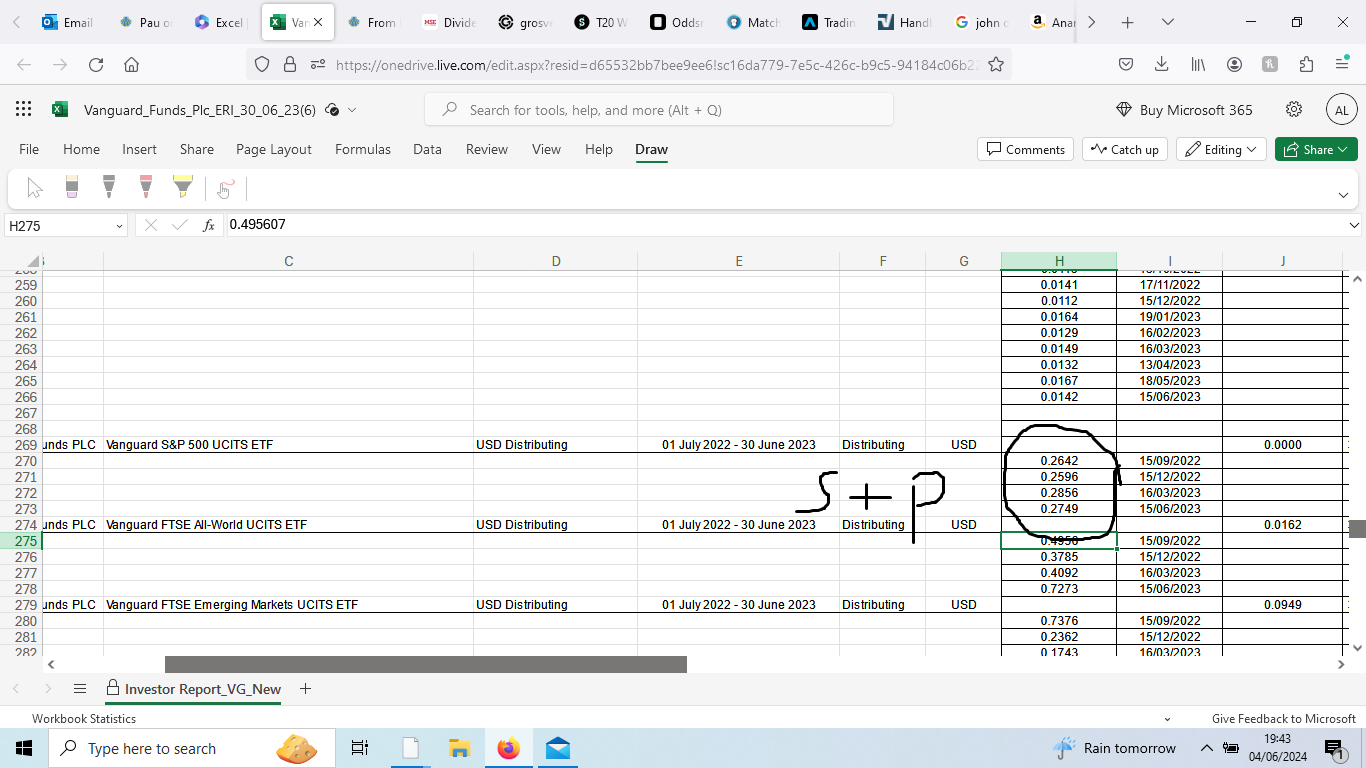Click the cloud save status icon
The width and height of the screenshot is (1366, 768).
[332, 110]
